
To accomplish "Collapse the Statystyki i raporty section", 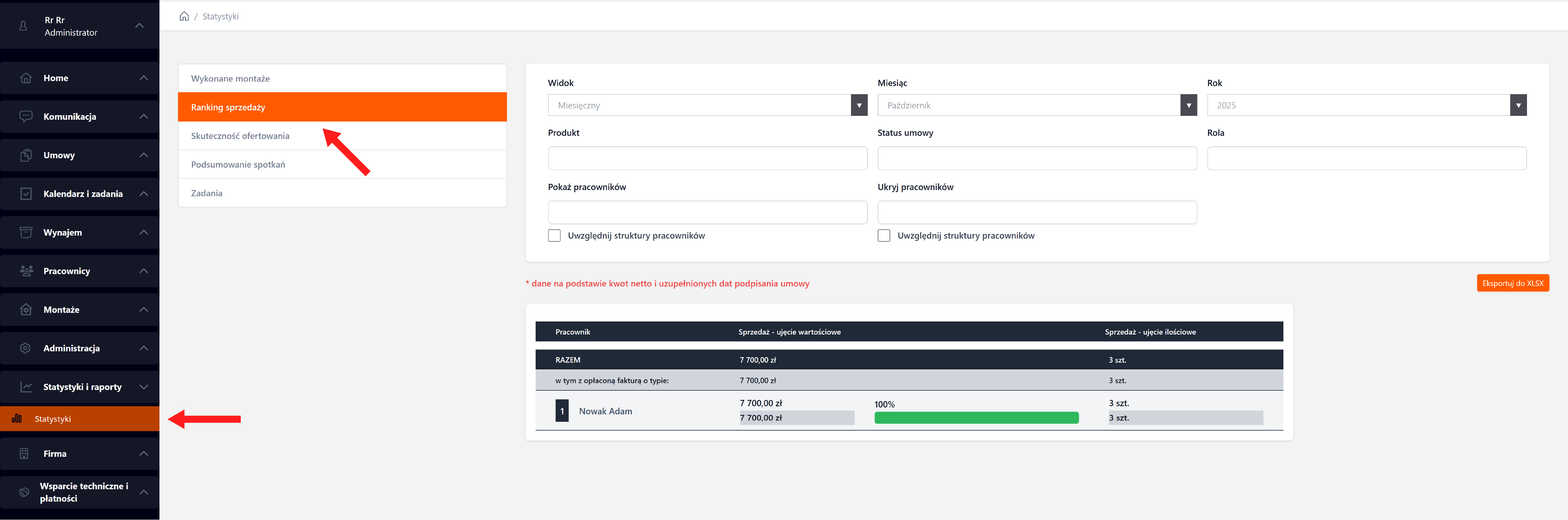I will tap(144, 387).
